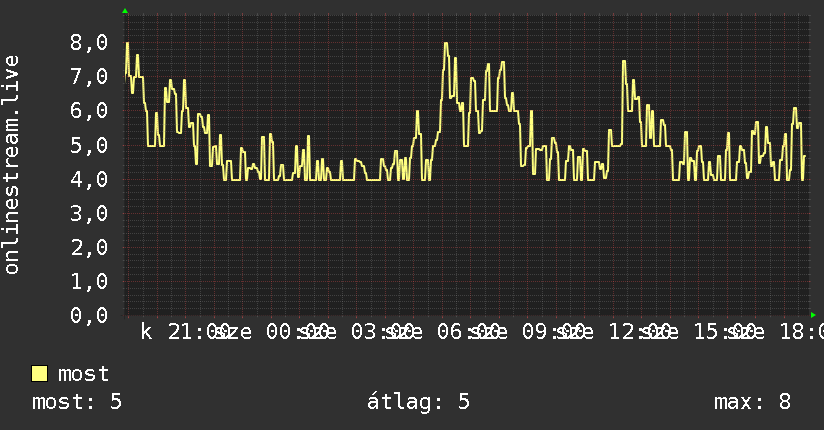The height and width of the screenshot is (430, 824).
Task: Click the 'k' day label on x-axis
Action: (x=147, y=332)
